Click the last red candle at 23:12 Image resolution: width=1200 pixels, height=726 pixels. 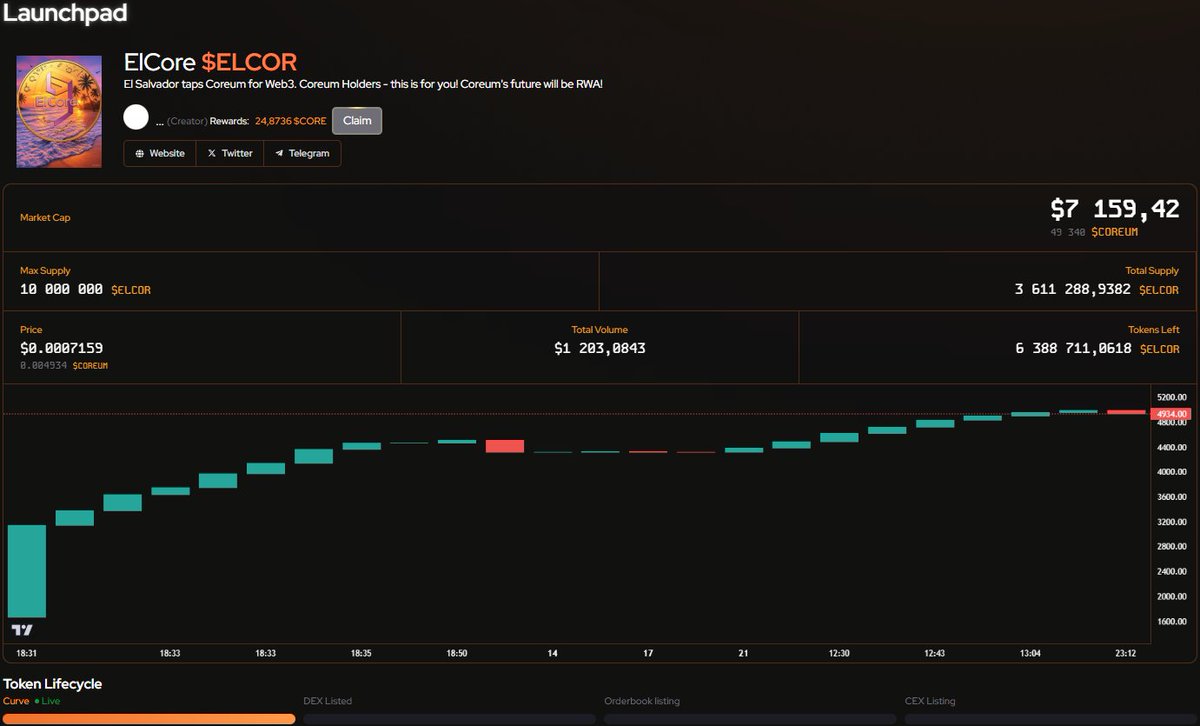click(x=1127, y=411)
